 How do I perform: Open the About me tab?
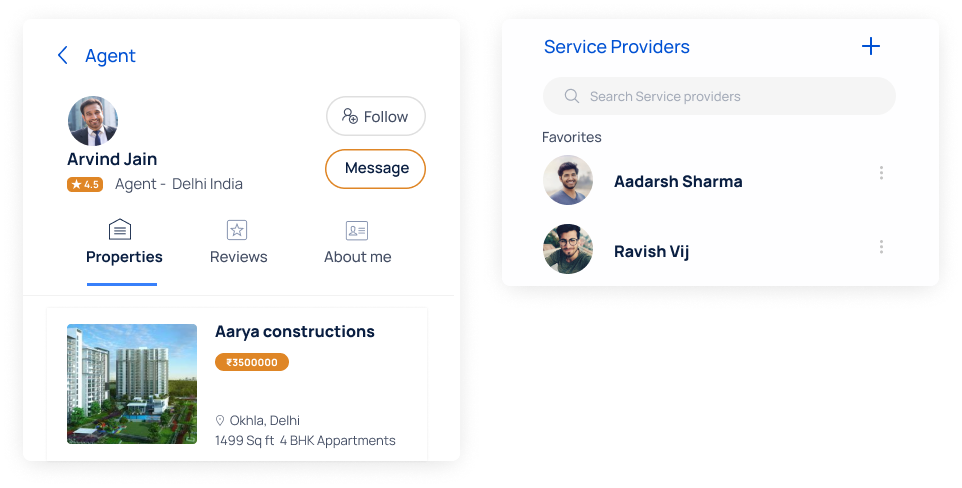pyautogui.click(x=357, y=257)
